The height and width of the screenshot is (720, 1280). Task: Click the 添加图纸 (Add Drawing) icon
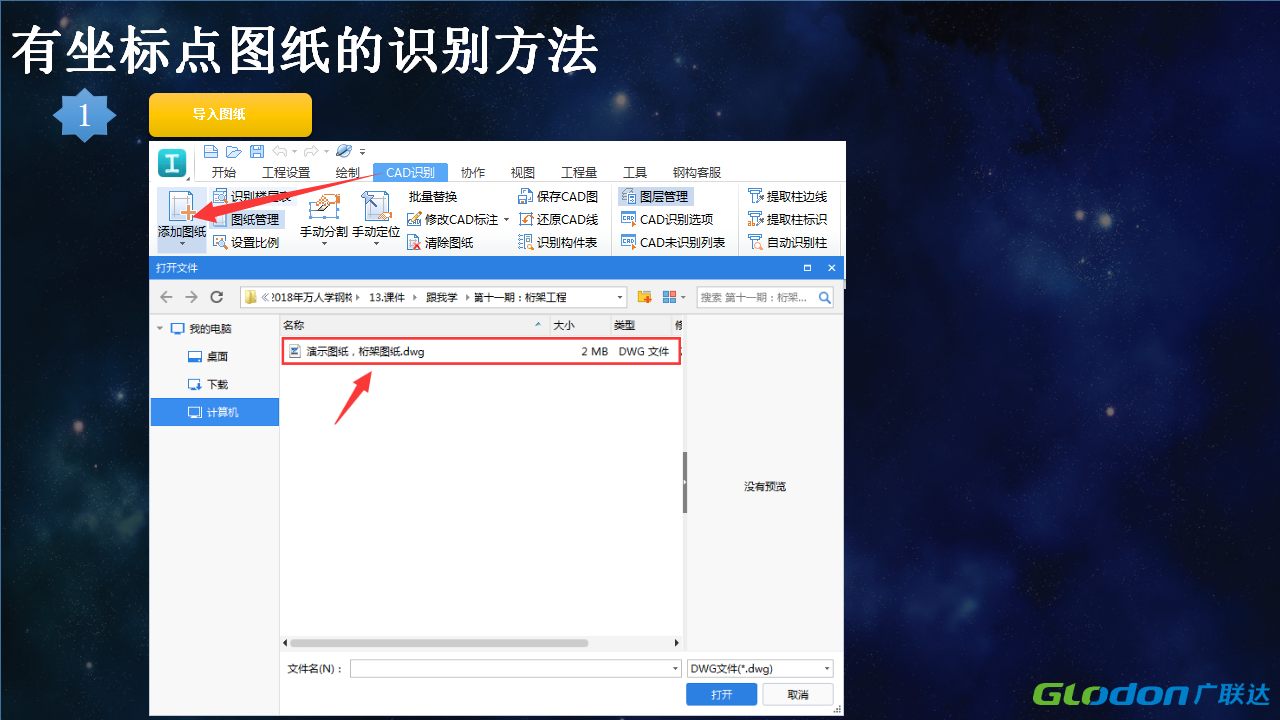tap(181, 205)
